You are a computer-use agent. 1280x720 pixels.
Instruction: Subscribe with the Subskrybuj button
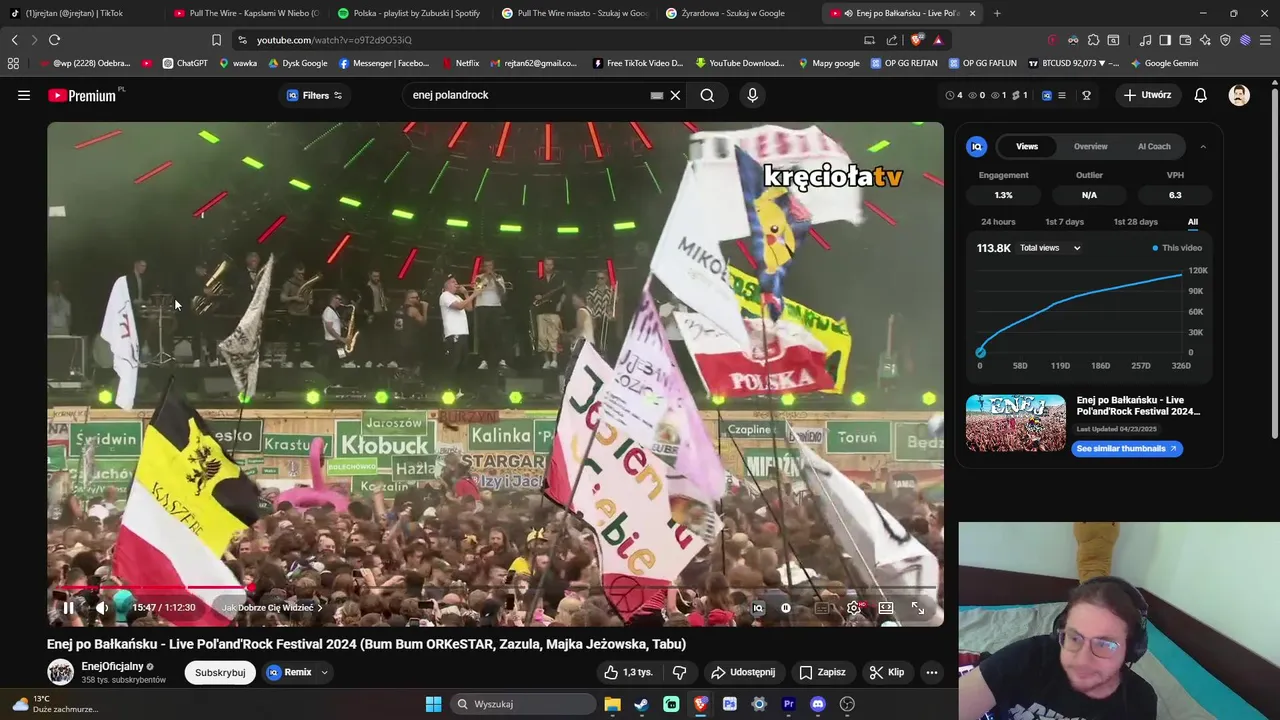pyautogui.click(x=220, y=672)
